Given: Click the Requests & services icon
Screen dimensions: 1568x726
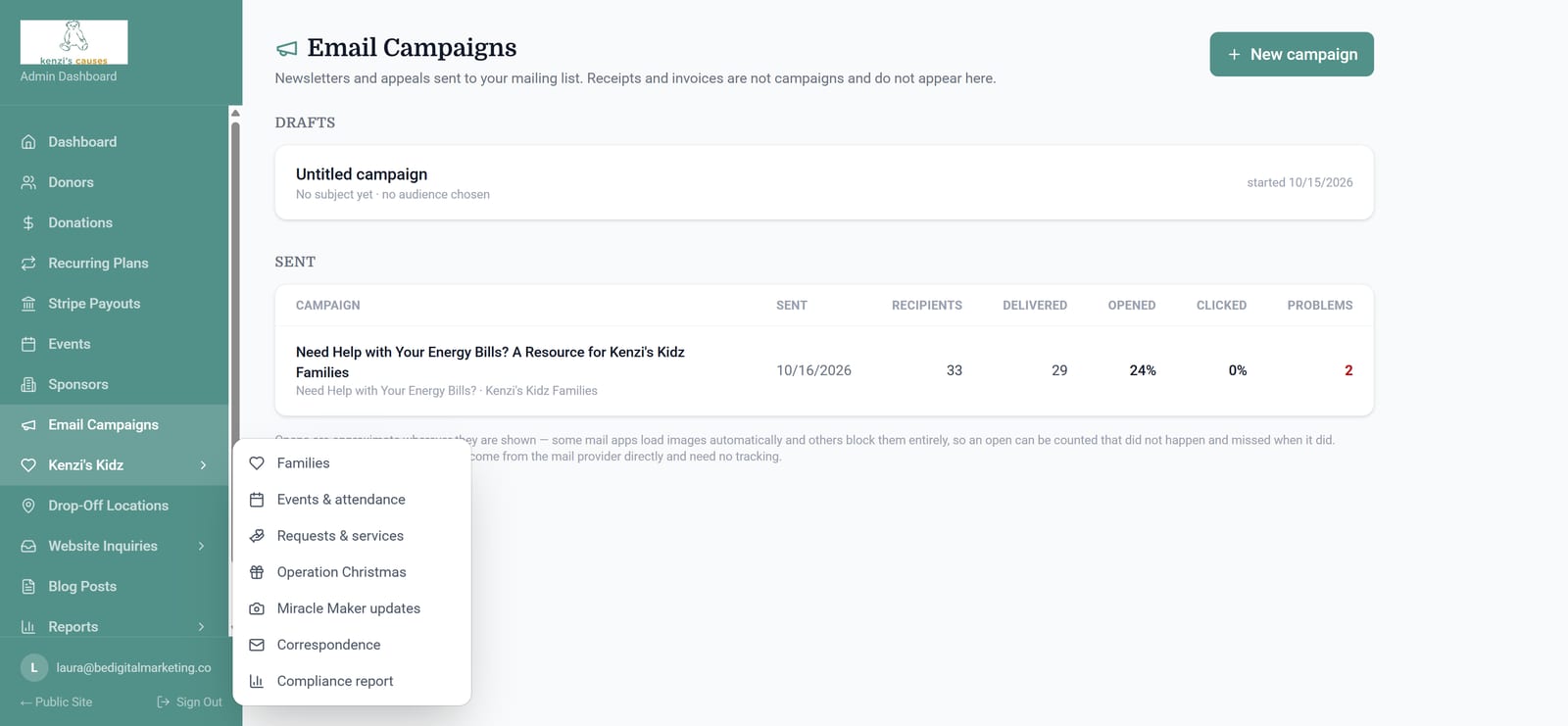Looking at the screenshot, I should pos(257,536).
